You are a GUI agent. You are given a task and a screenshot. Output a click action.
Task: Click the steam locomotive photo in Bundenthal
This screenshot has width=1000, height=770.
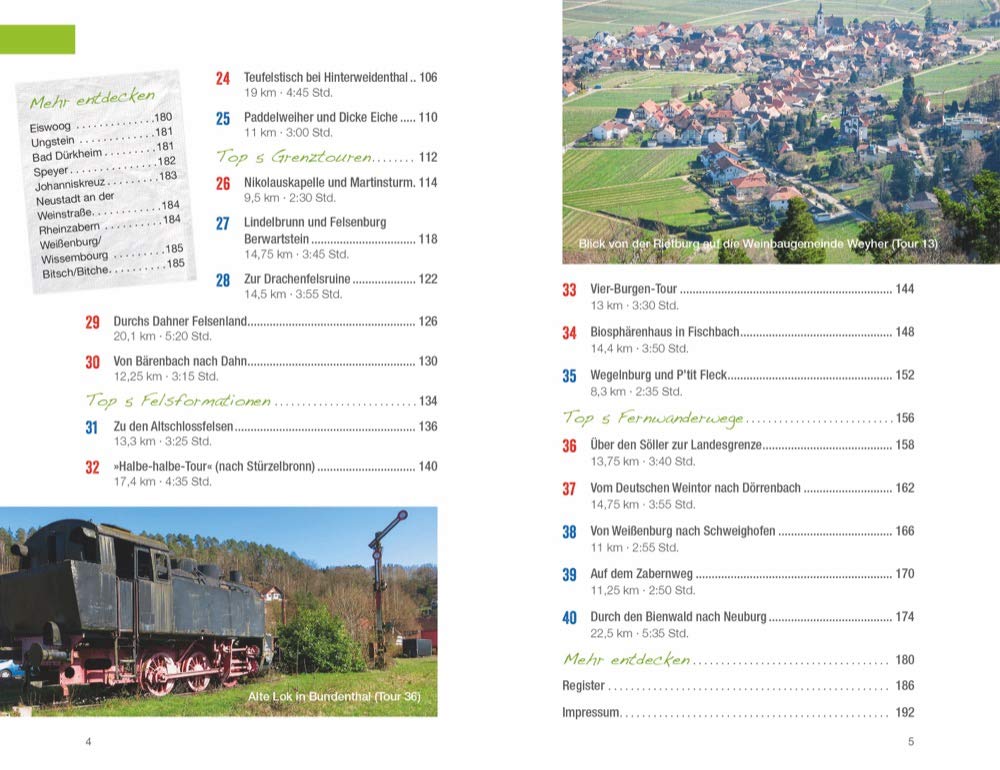point(218,610)
